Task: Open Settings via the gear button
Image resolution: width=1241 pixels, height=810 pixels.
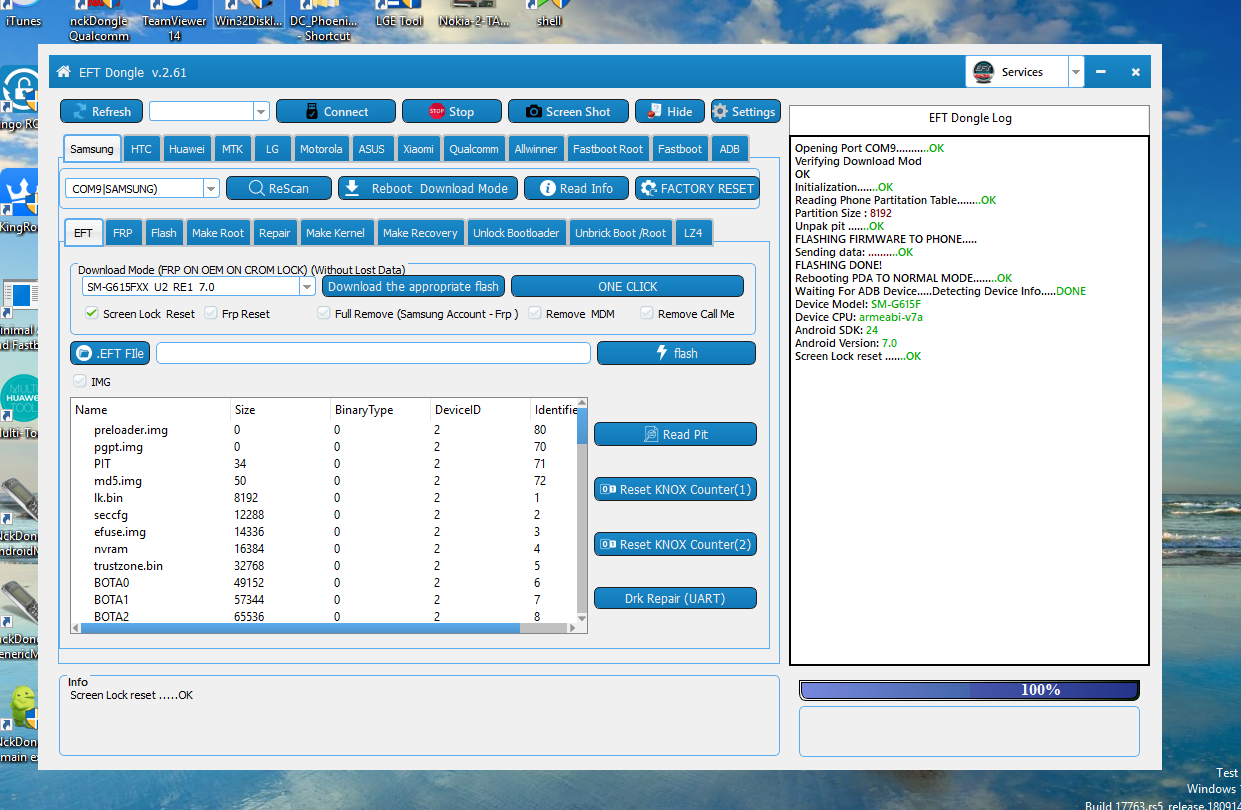Action: [x=744, y=111]
